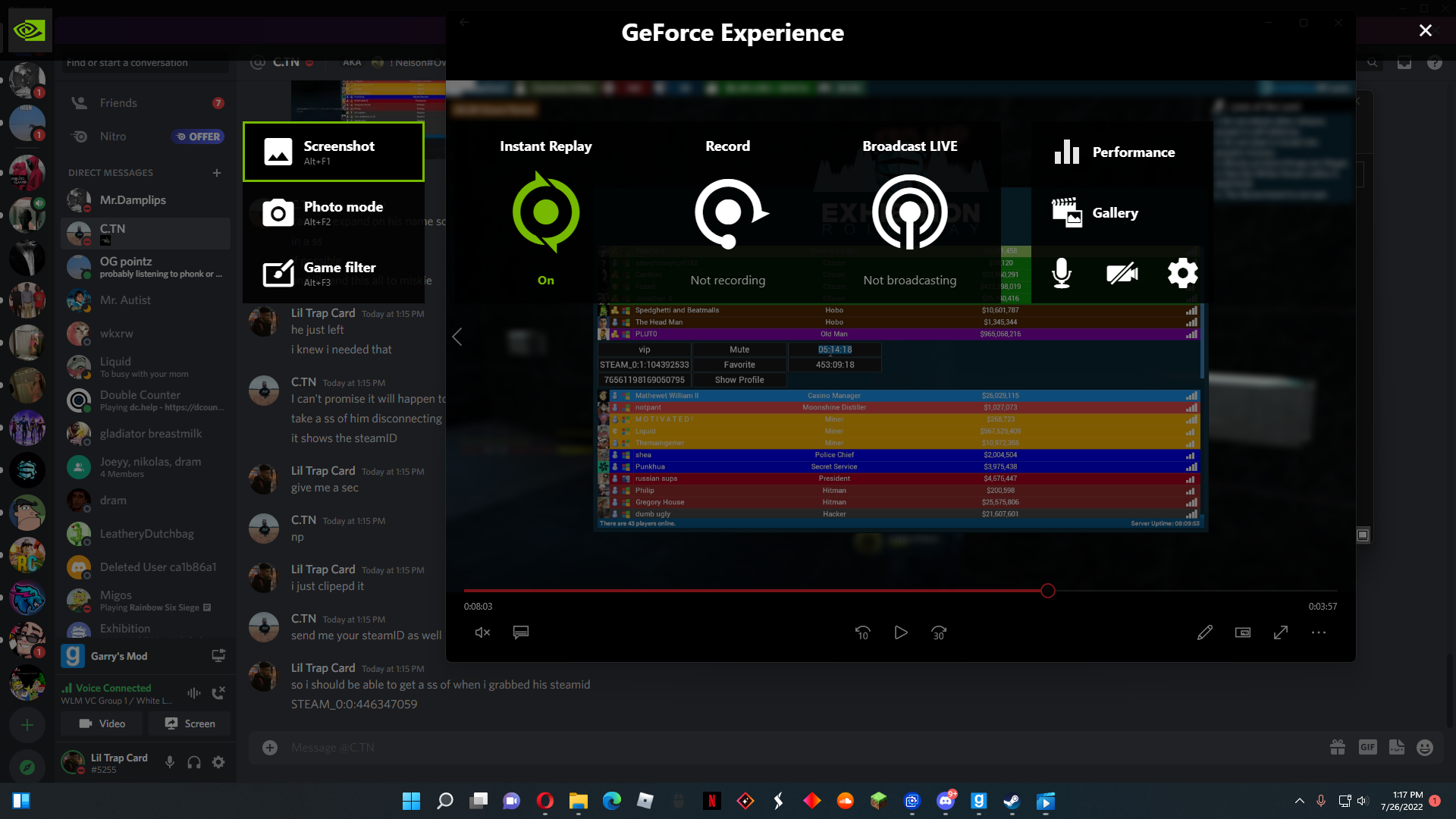Open Migos conversation
This screenshot has width=1456, height=819.
coord(146,601)
